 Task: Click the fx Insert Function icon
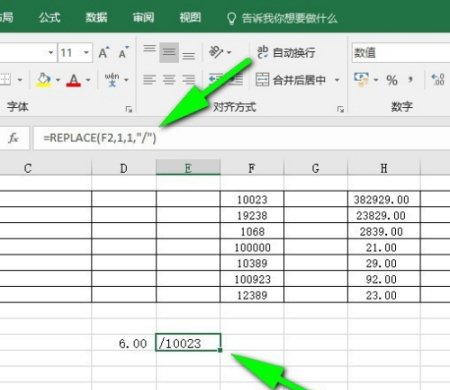pyautogui.click(x=14, y=137)
